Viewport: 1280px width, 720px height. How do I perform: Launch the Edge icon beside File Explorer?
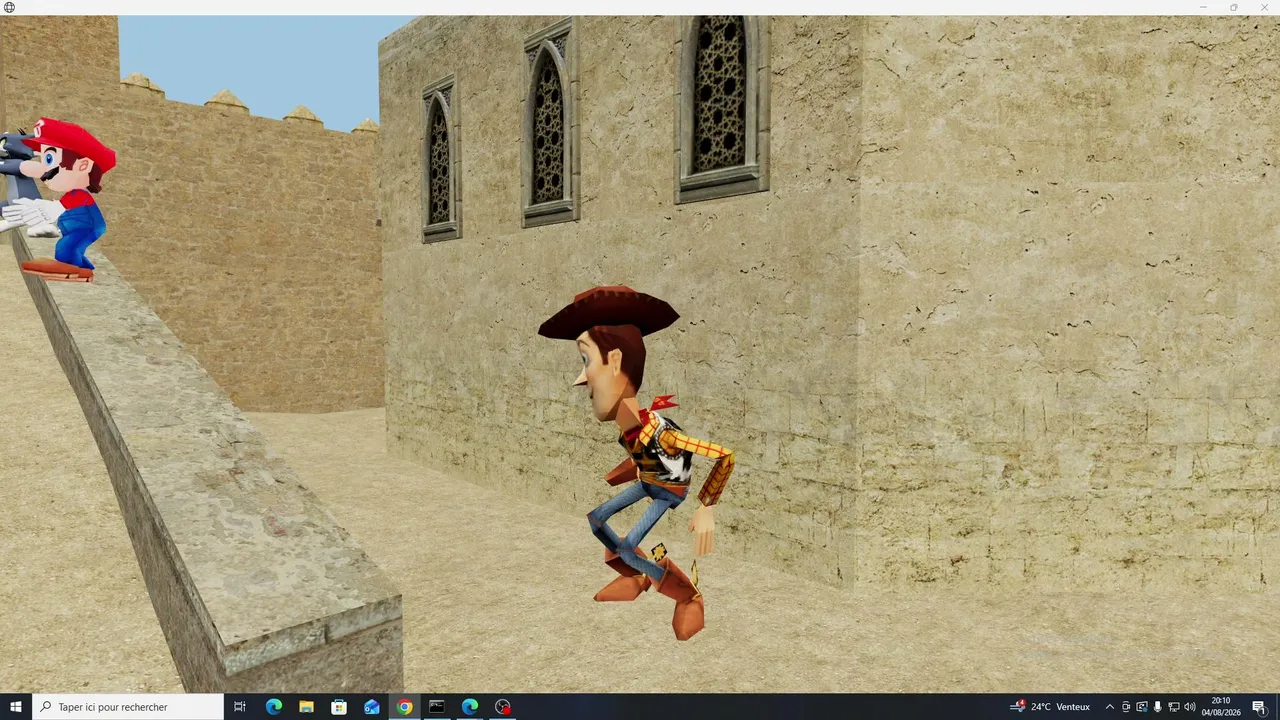click(x=273, y=707)
